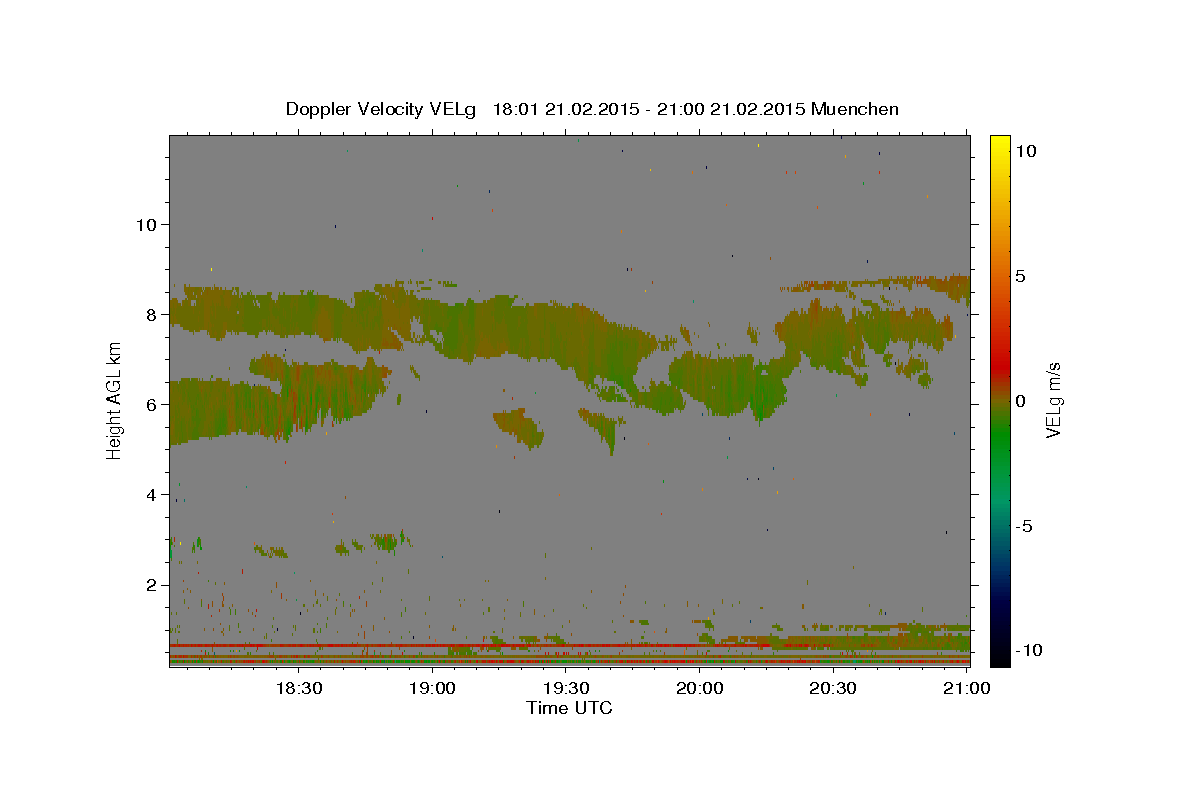Click the height axis label 10

(146, 224)
